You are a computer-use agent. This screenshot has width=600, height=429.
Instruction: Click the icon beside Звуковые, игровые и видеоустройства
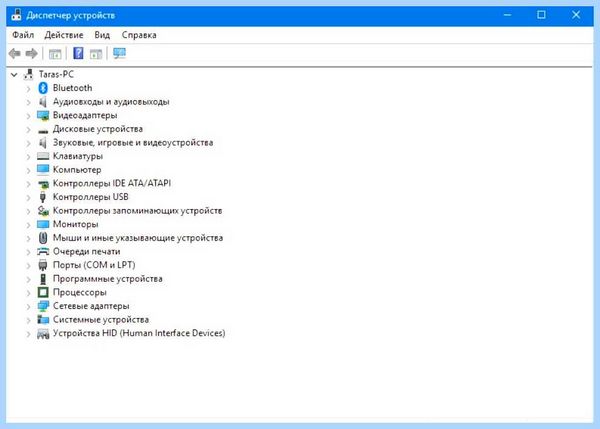43,143
